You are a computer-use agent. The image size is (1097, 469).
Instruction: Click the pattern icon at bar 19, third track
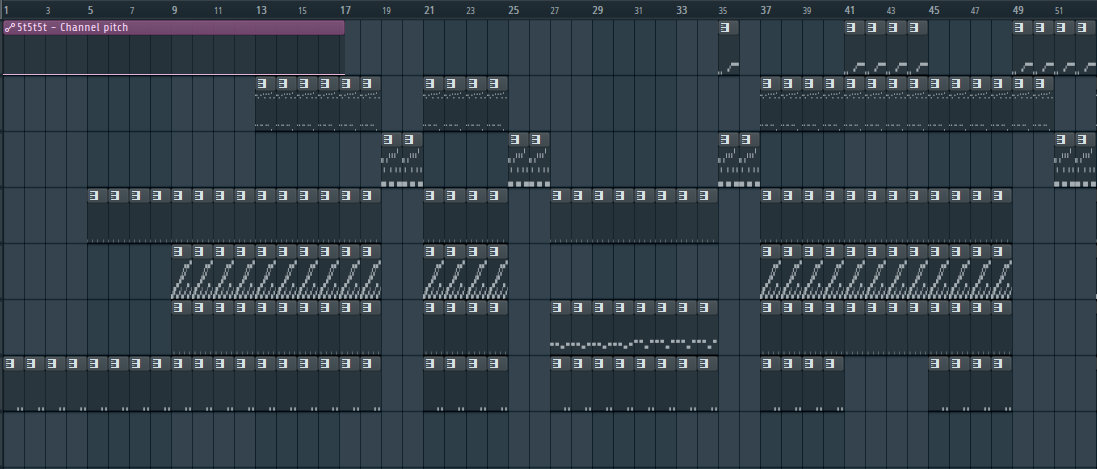[388, 140]
